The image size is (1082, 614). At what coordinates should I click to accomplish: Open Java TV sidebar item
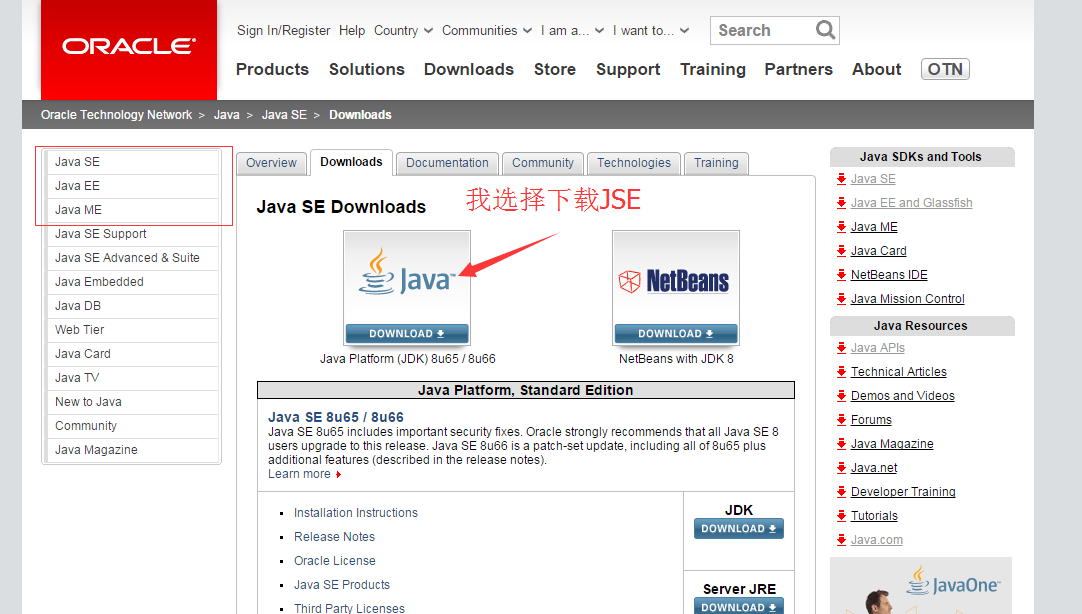coord(132,378)
